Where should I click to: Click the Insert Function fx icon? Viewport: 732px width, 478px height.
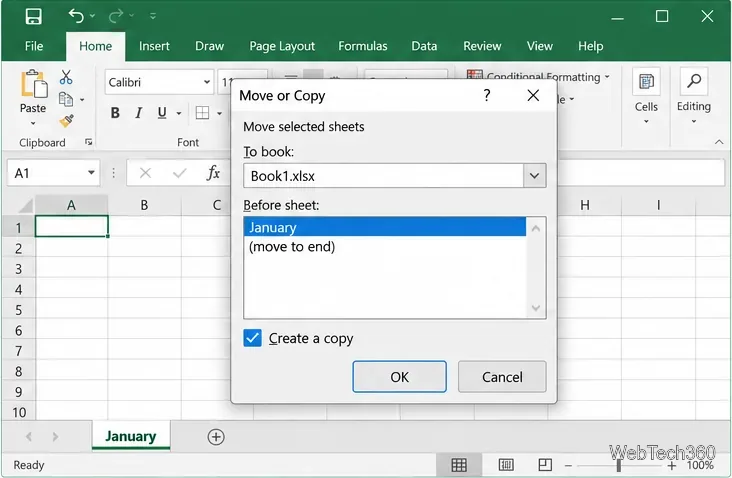213,173
